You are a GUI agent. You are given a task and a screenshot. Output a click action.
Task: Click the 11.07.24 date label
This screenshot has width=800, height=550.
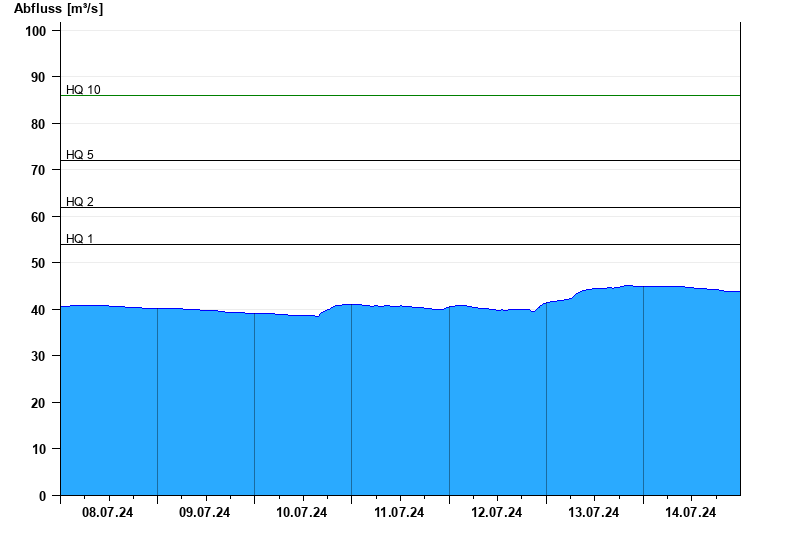coord(399,513)
